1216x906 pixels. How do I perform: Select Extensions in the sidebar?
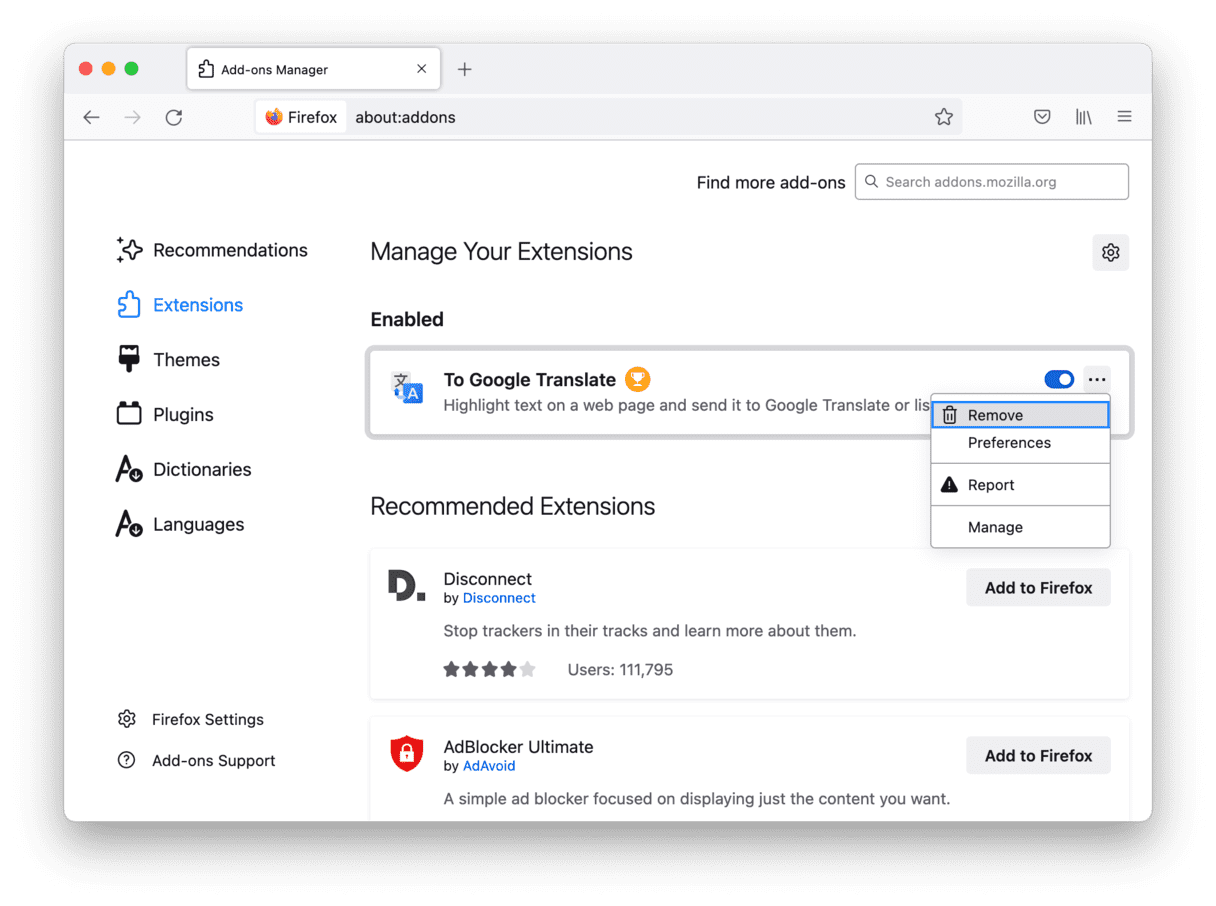click(x=180, y=305)
